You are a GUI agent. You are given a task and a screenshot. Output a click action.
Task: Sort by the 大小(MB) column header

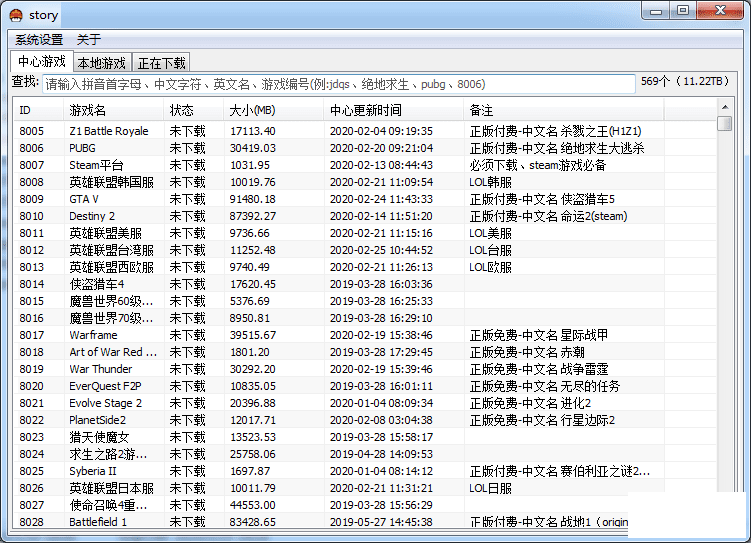(x=273, y=111)
